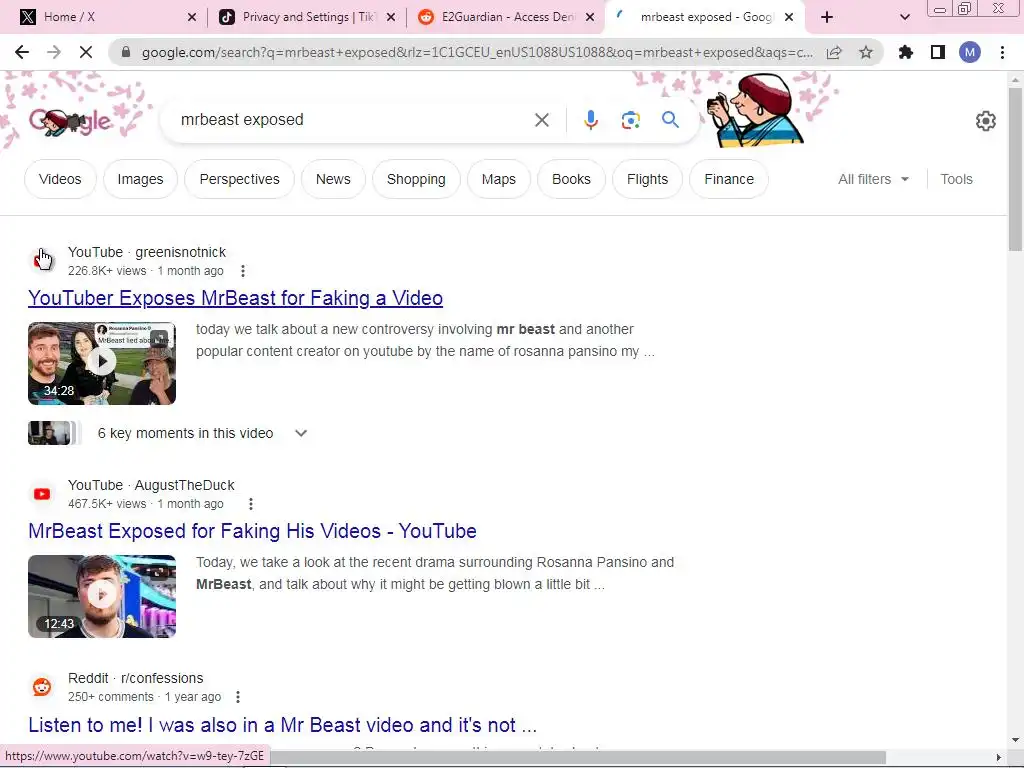This screenshot has width=1024, height=768.
Task: View site info via the lock icon
Action: (x=126, y=52)
